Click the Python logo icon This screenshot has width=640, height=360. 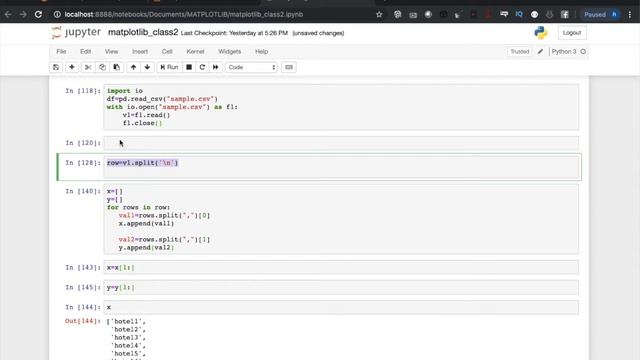[541, 33]
